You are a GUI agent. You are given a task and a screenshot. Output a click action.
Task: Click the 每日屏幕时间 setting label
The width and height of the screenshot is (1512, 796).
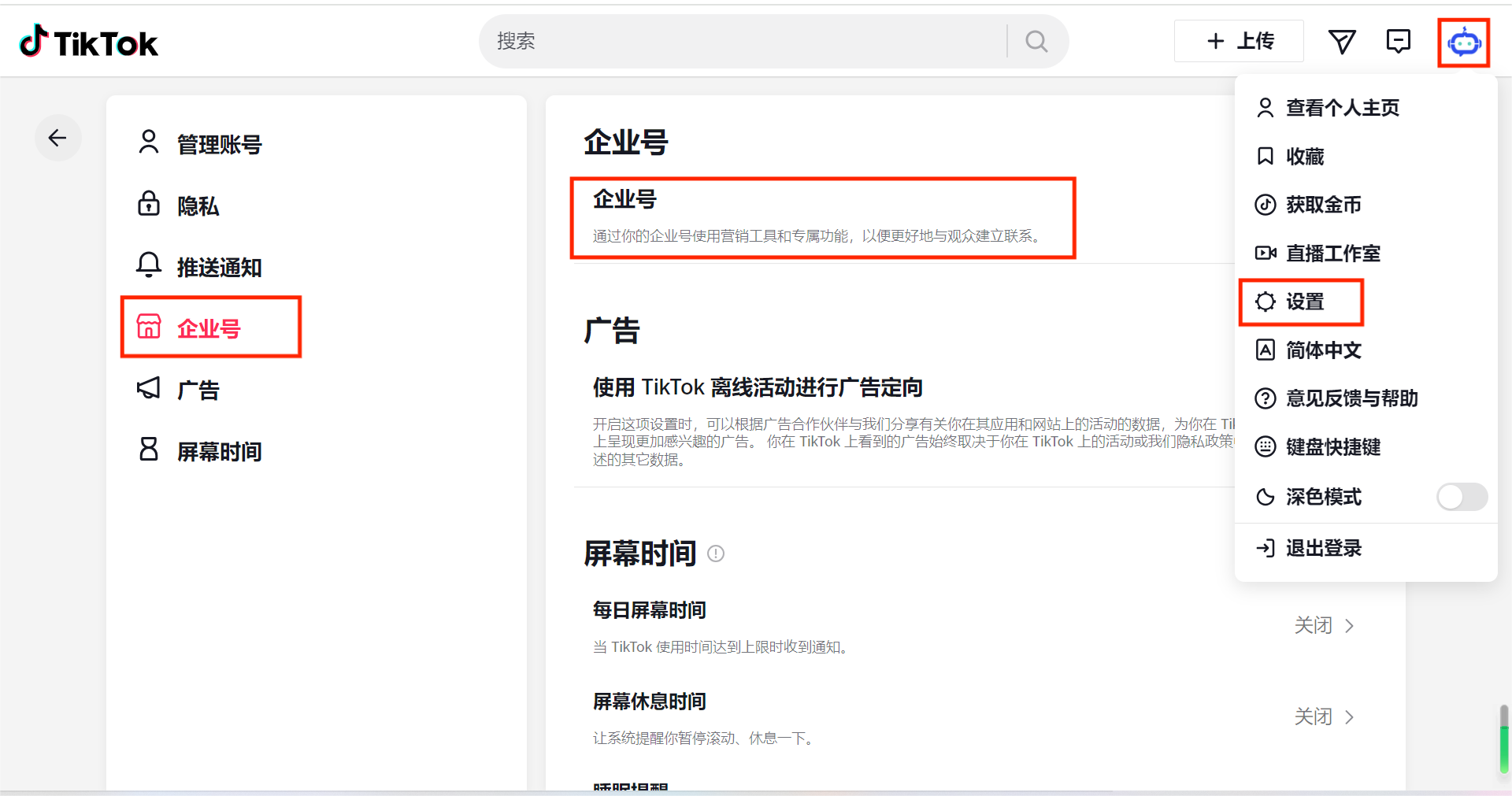649,610
